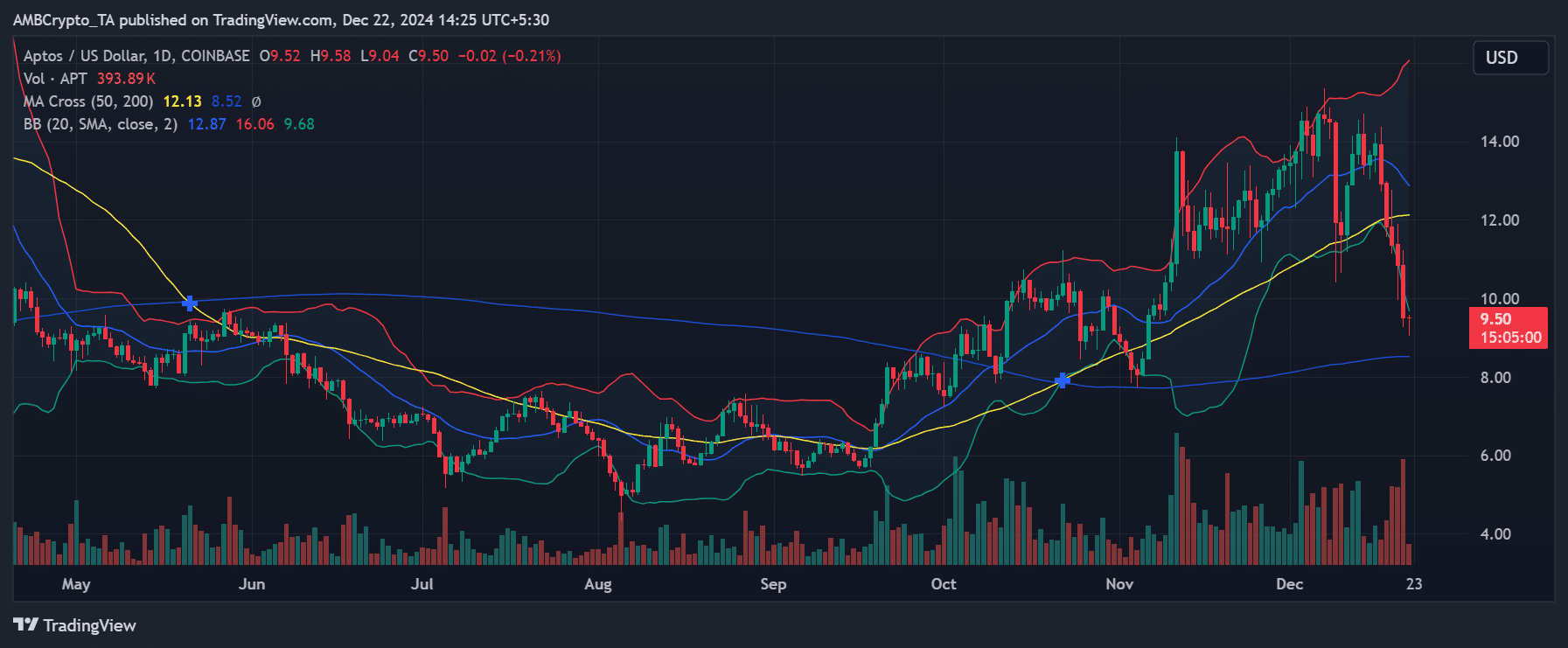Select the Aptos / US Dollar symbol title
The width and height of the screenshot is (1568, 648).
pos(136,56)
